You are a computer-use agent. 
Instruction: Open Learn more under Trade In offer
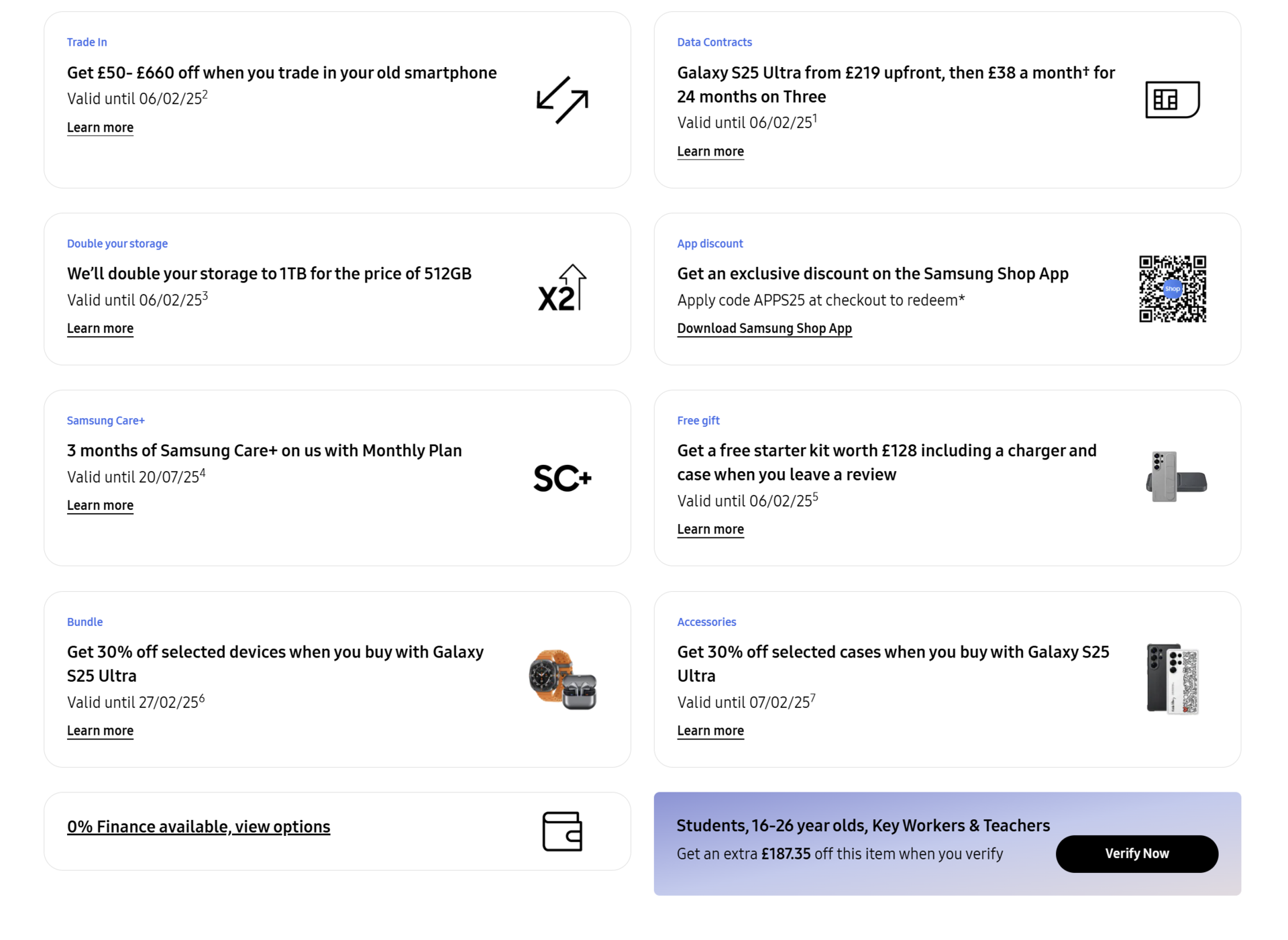[x=100, y=127]
